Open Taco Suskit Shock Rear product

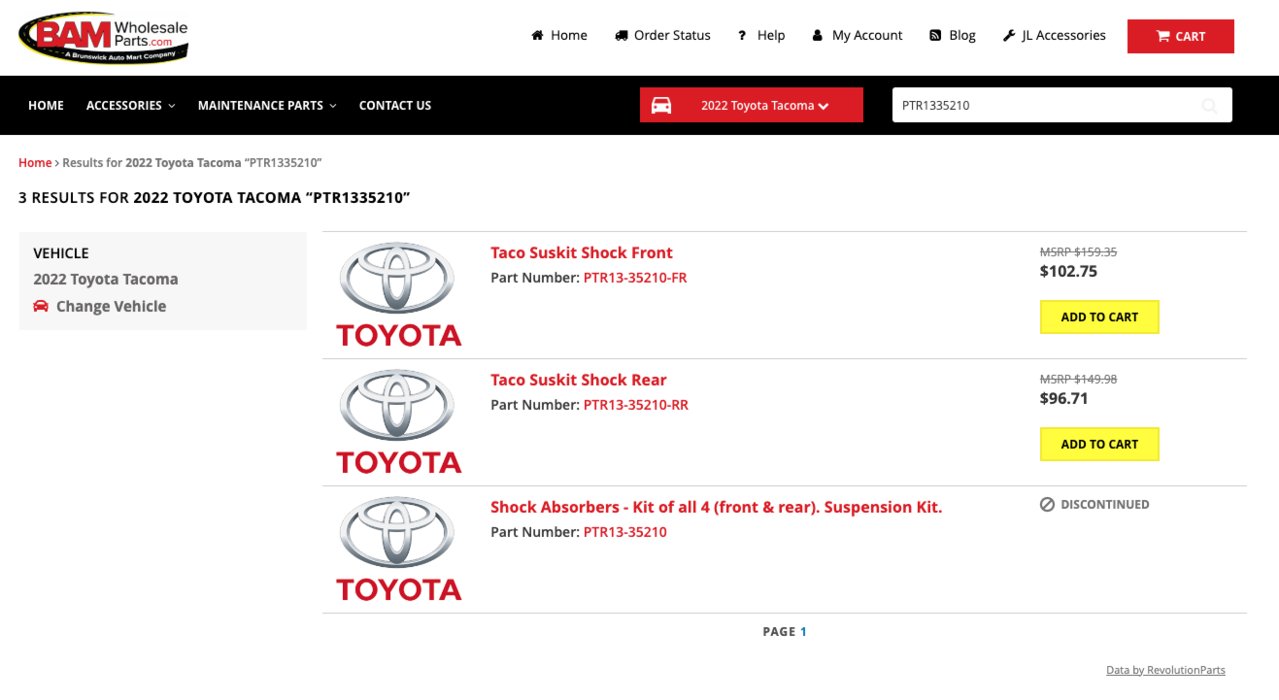point(578,380)
